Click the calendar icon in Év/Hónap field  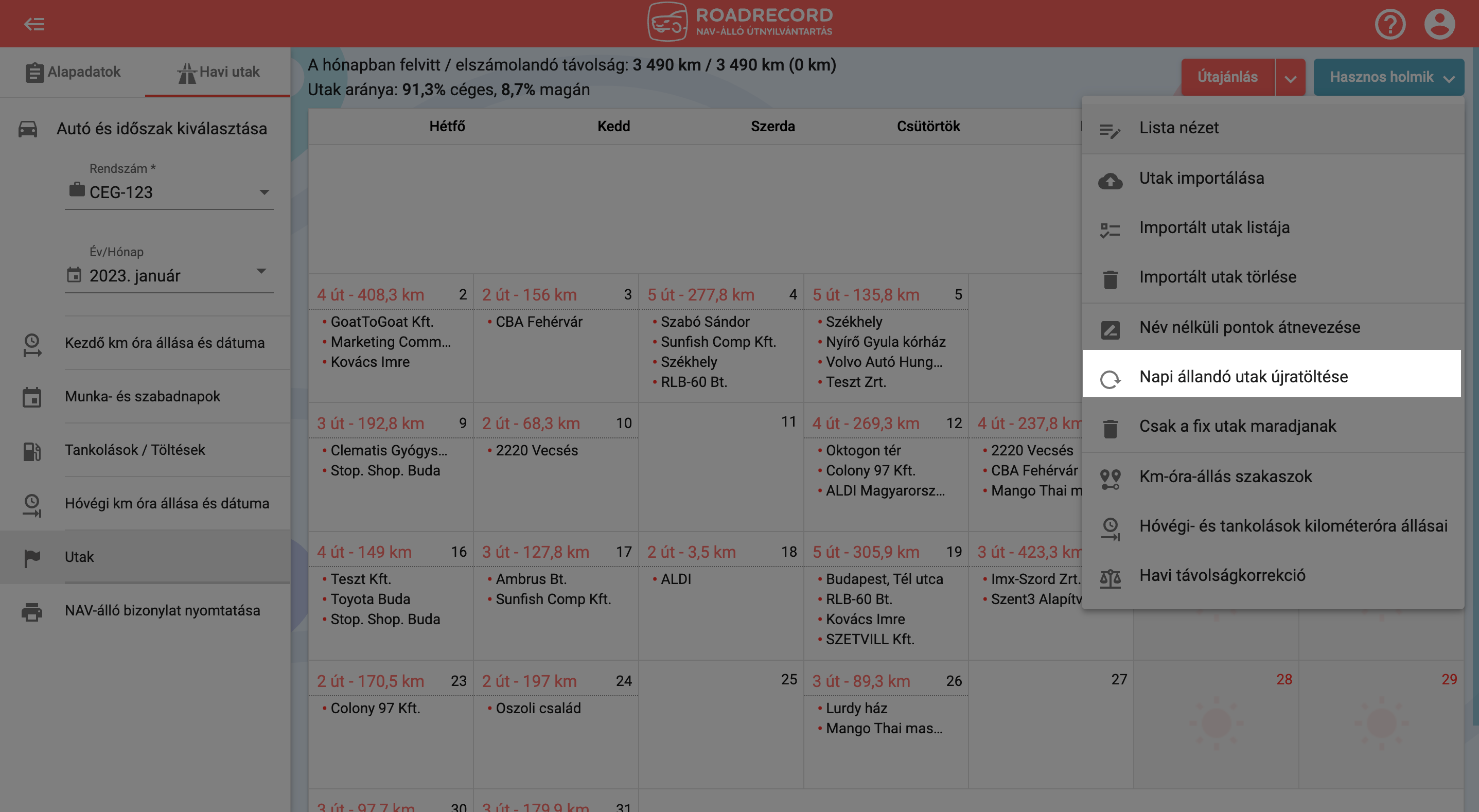coord(74,275)
